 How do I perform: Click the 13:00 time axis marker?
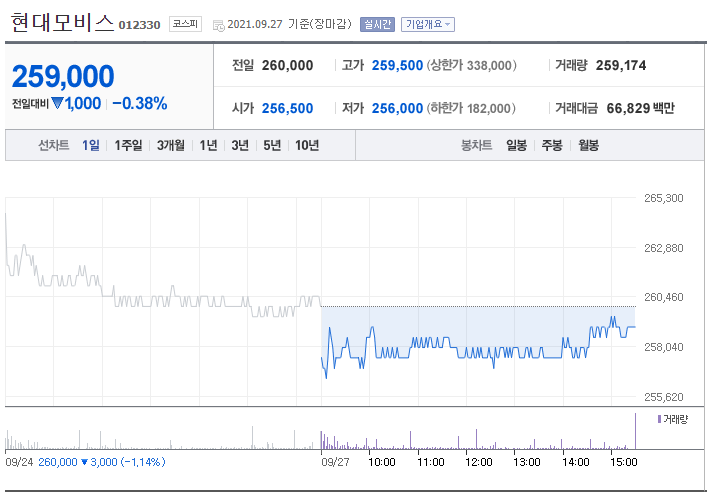[527, 462]
